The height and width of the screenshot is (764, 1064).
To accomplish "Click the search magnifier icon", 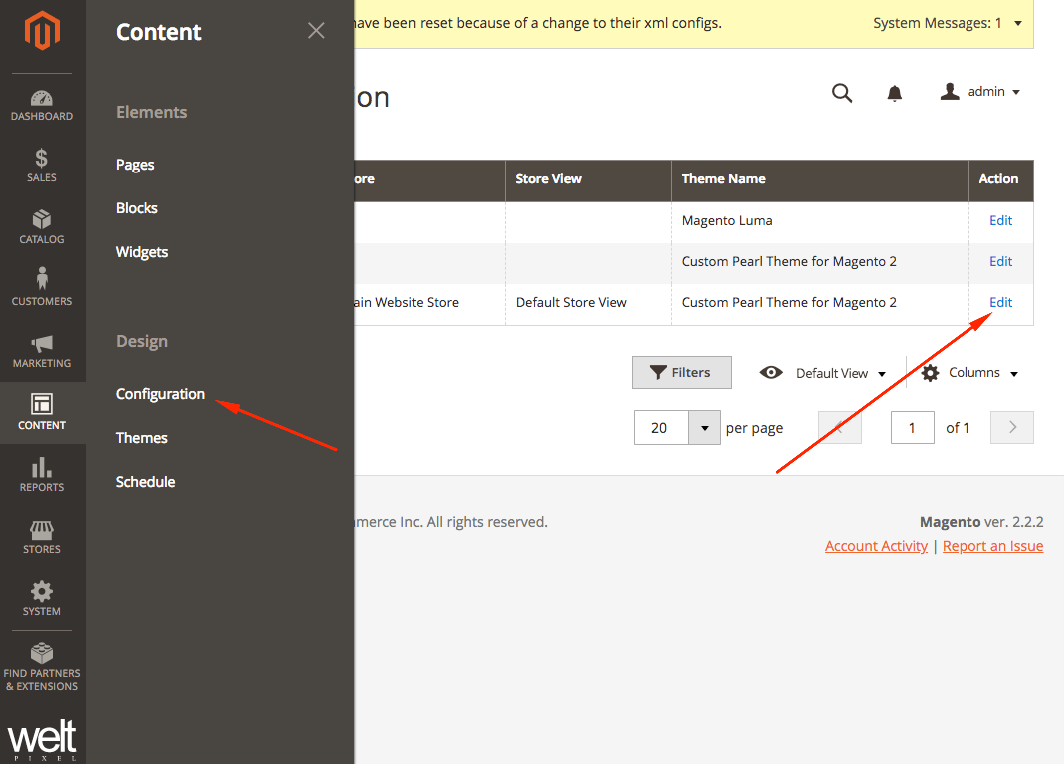I will pos(842,92).
